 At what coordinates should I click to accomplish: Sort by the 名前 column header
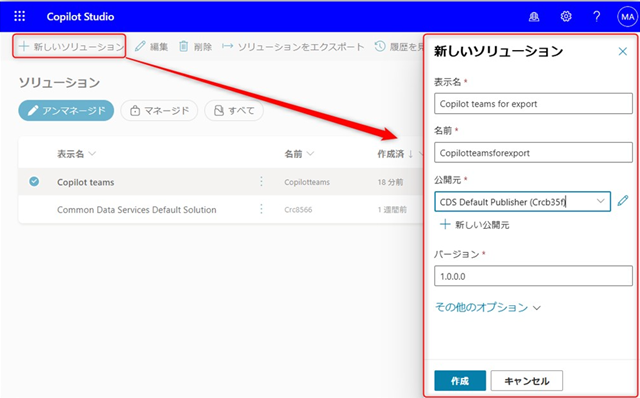[299, 154]
